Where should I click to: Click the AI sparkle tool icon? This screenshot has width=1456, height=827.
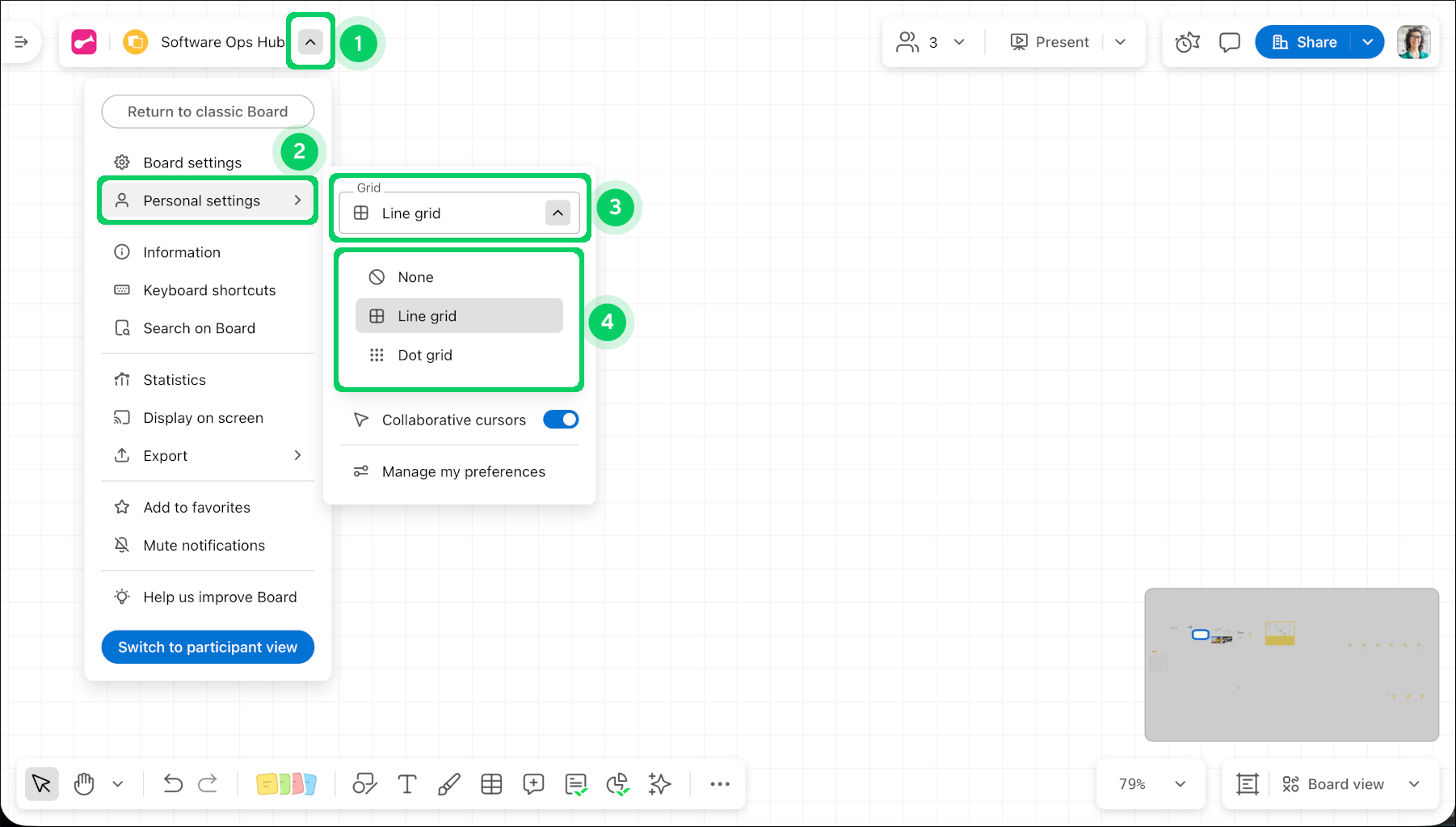659,784
